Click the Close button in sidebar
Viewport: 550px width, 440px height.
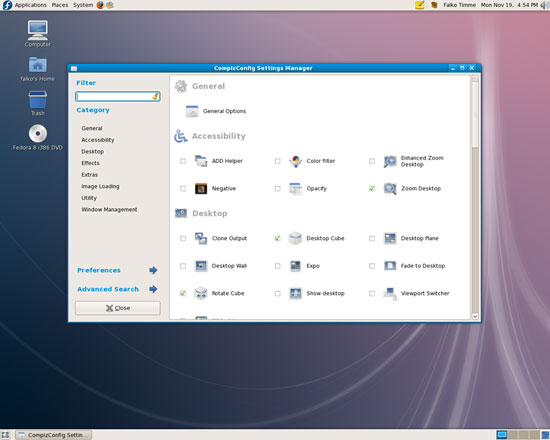coord(118,308)
